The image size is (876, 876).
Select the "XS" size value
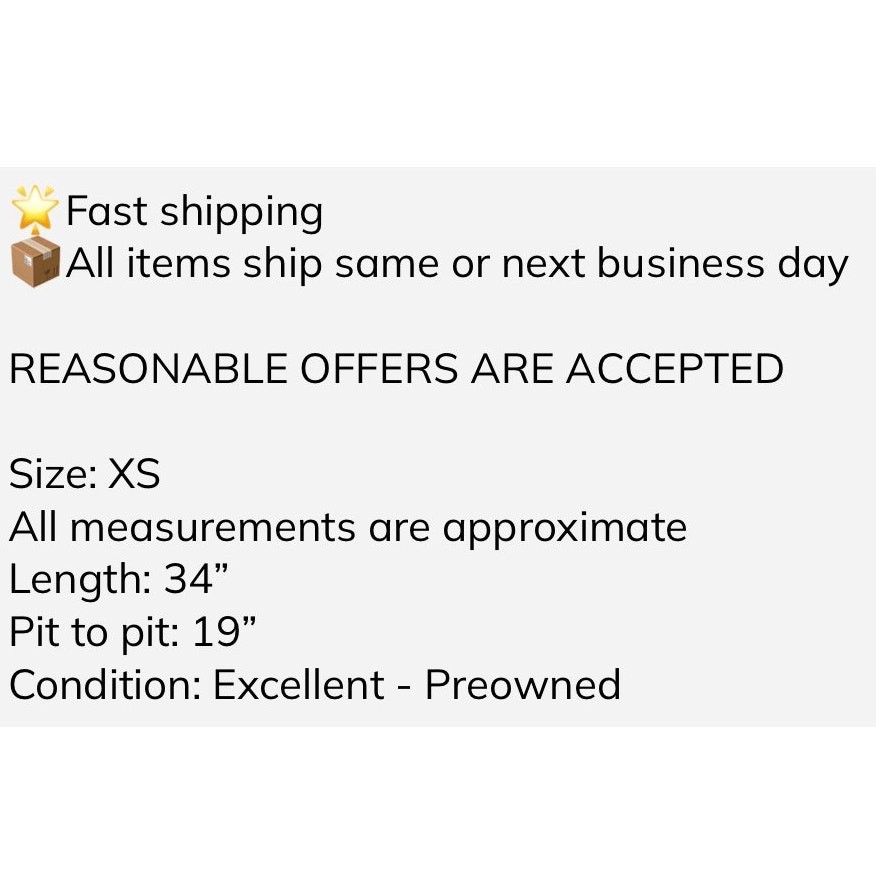[134, 474]
